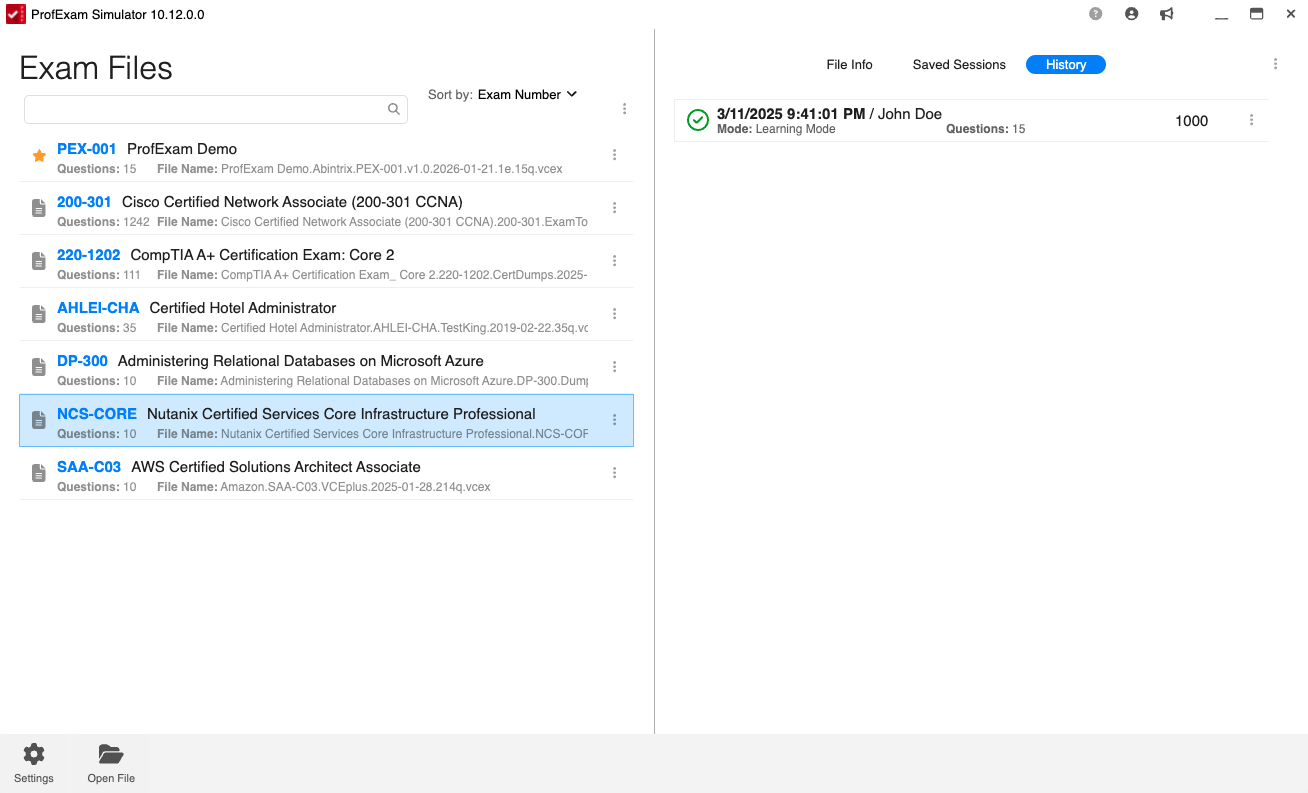Select the Certified Hotel Administrator title
Image resolution: width=1308 pixels, height=793 pixels.
click(243, 308)
